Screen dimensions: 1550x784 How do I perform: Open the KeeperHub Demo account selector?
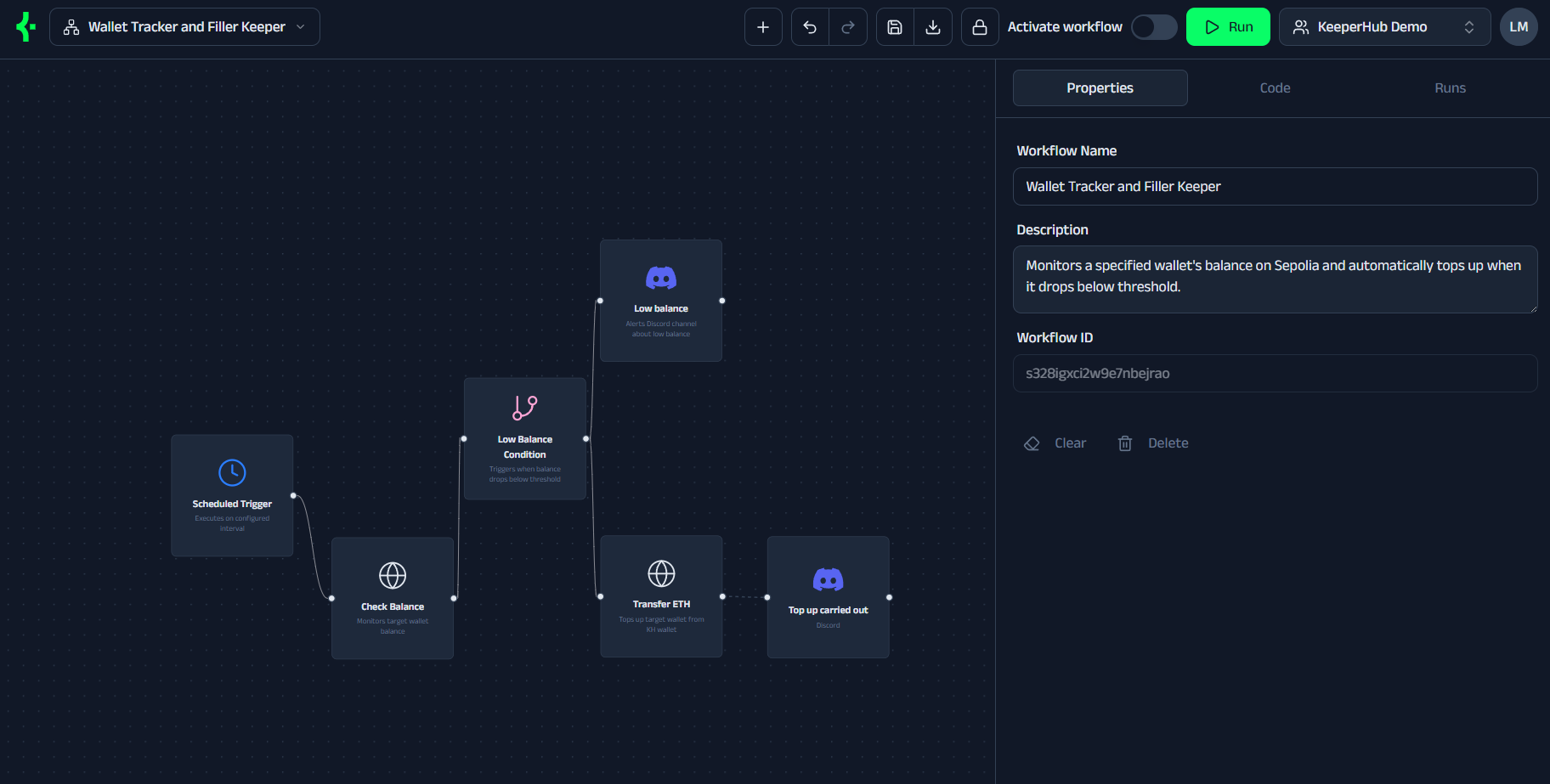pos(1383,26)
